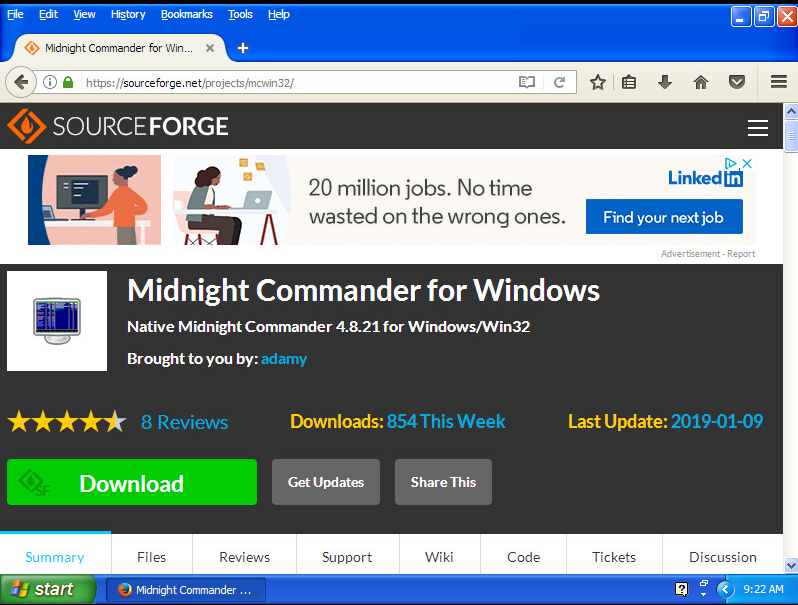Screen dimensions: 798x605
Task: Open the Firefox hamburger menu
Action: pos(779,82)
